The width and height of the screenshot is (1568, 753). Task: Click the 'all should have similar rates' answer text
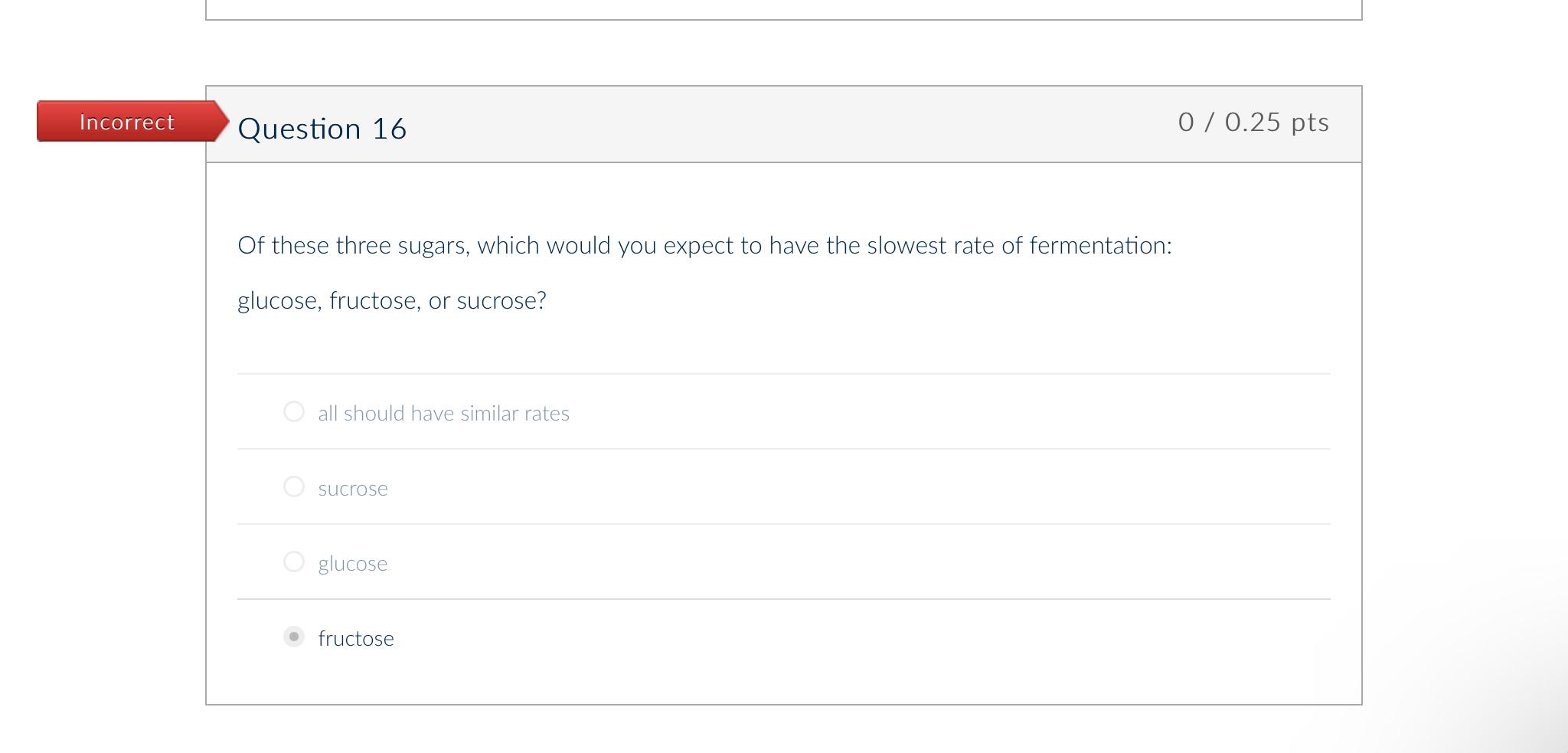tap(443, 414)
